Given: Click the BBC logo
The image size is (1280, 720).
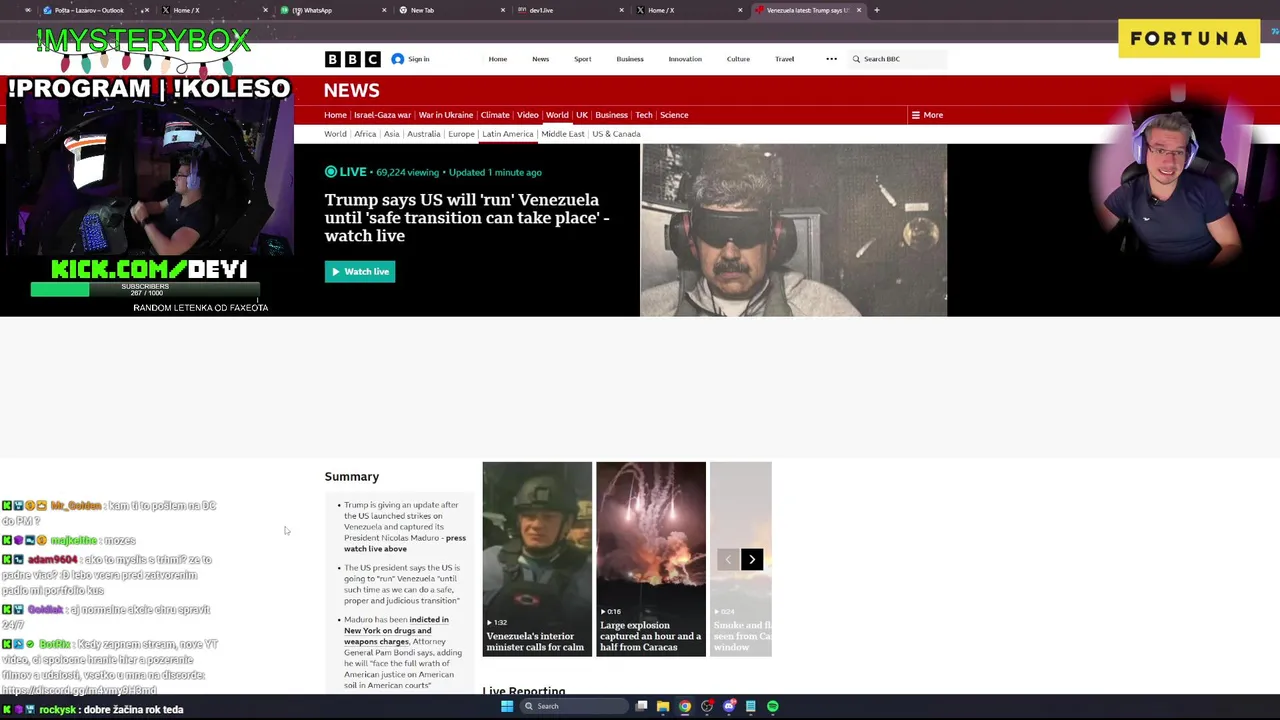Looking at the screenshot, I should 352,59.
